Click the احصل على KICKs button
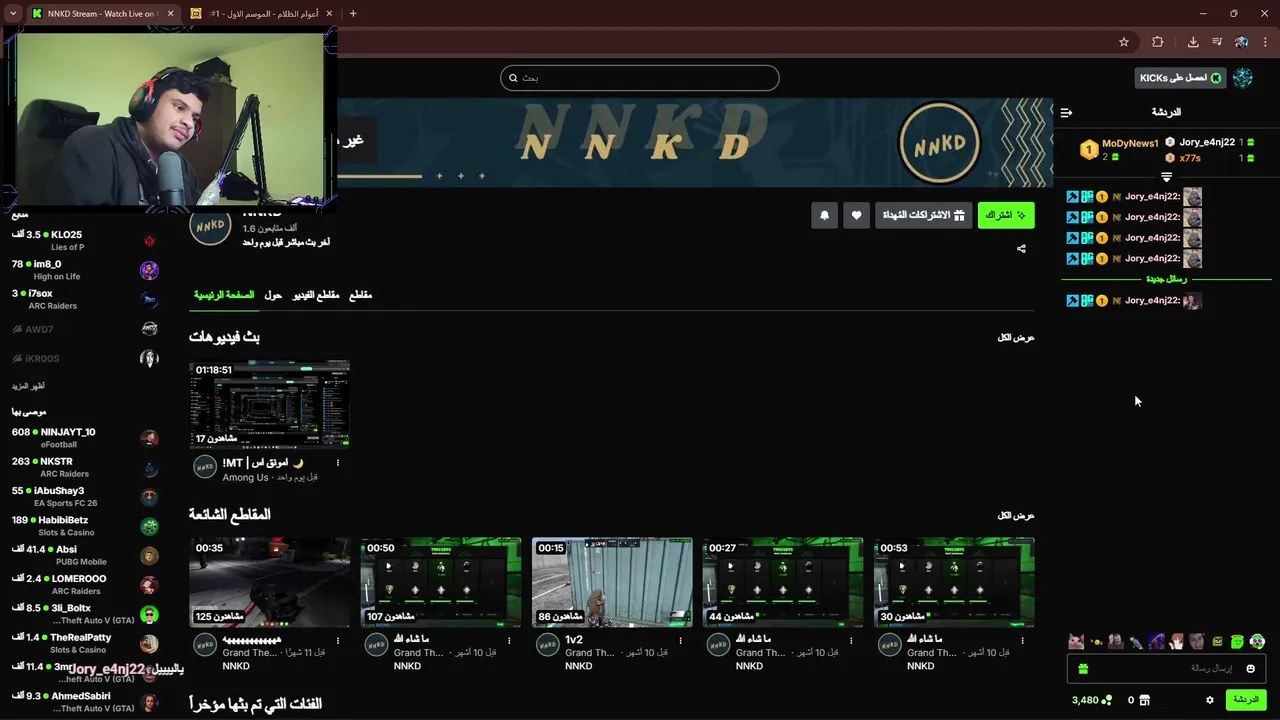 (1180, 78)
